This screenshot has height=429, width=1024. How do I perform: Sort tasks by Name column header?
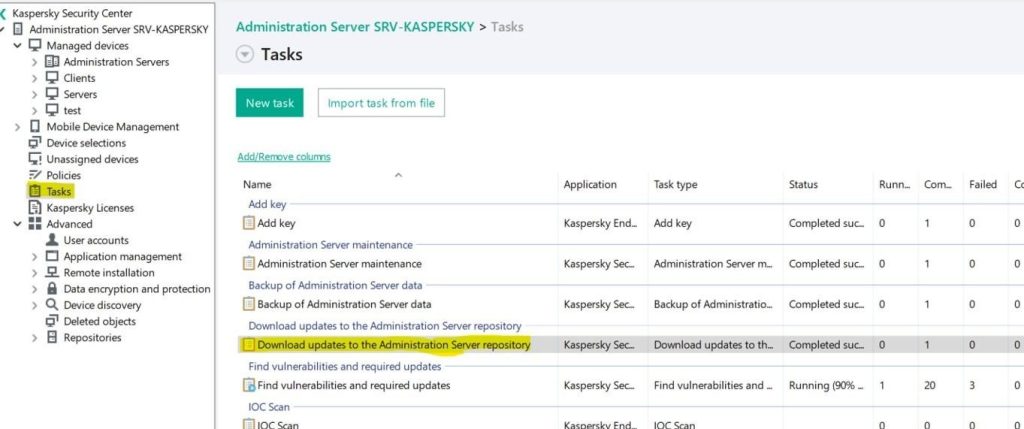coord(257,185)
